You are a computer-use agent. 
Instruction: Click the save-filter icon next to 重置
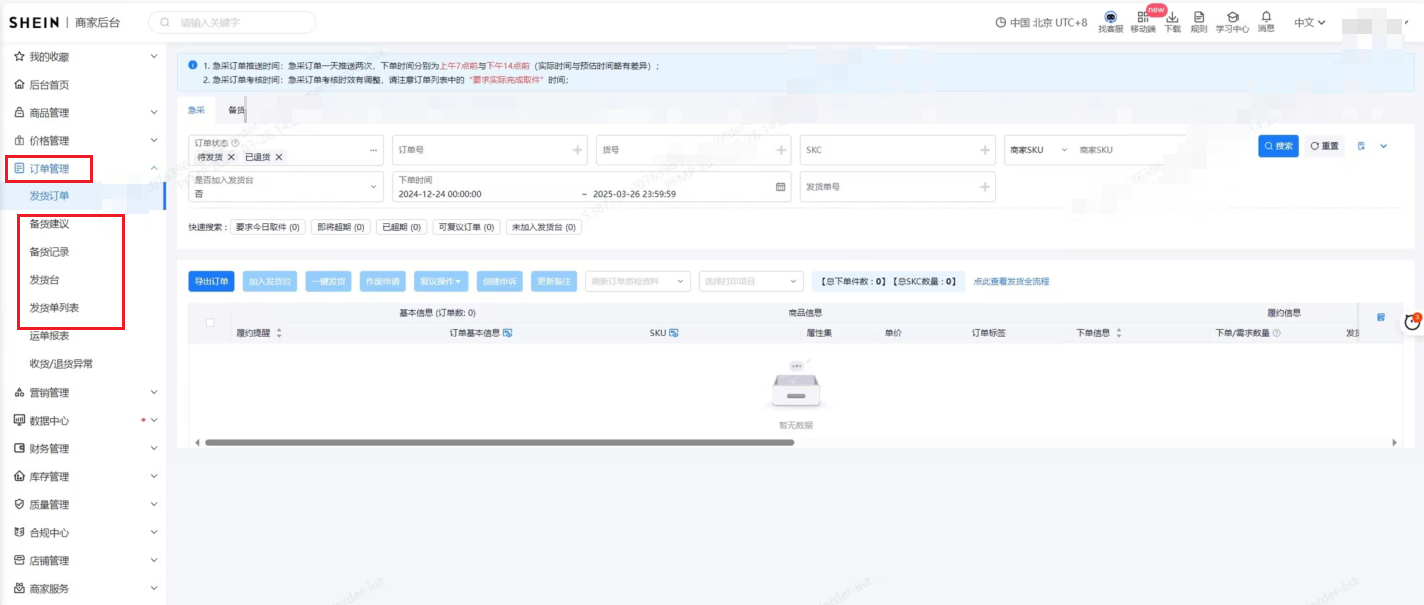pos(1361,146)
